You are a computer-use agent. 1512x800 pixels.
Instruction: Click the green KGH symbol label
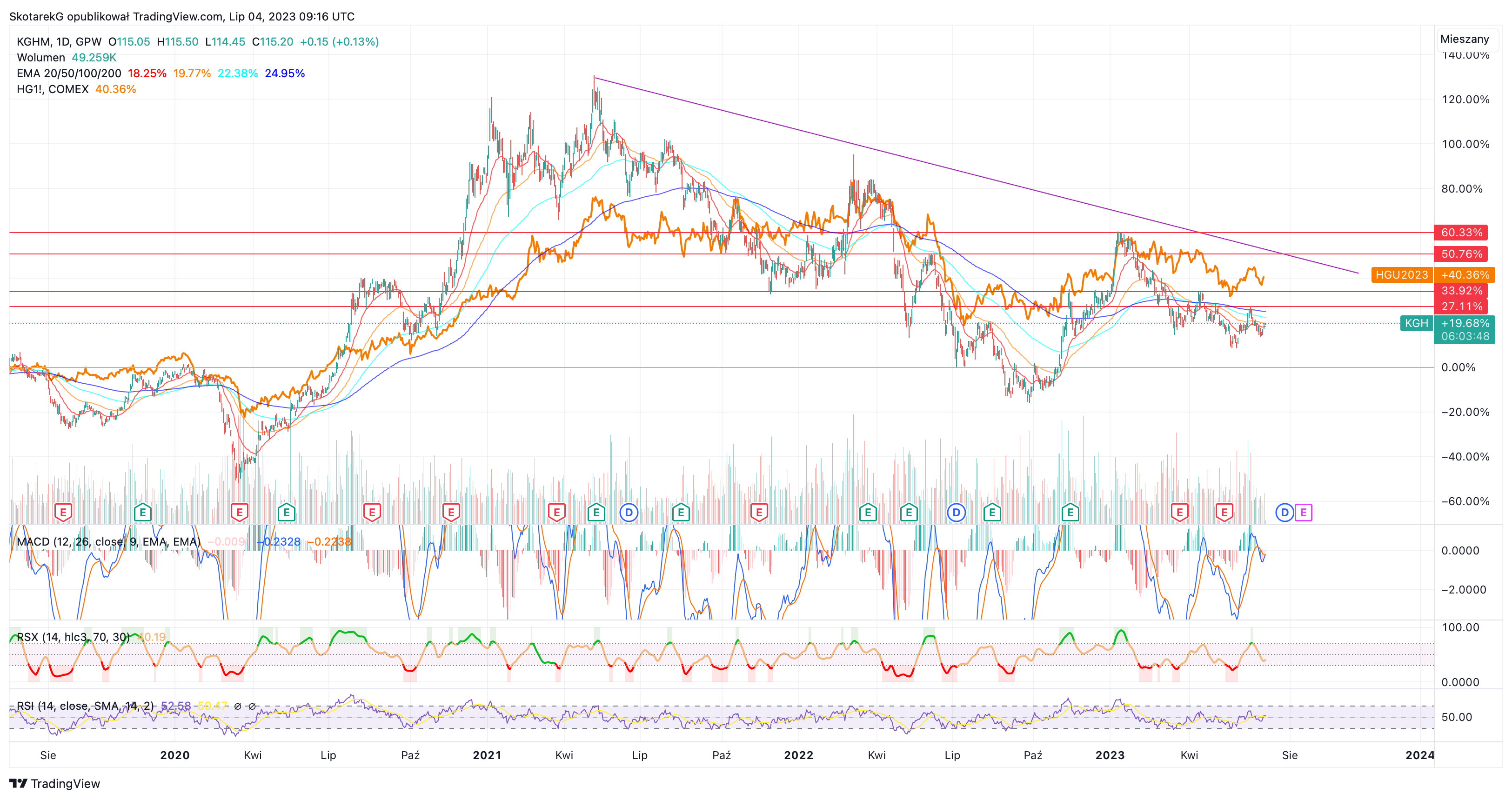[x=1416, y=323]
